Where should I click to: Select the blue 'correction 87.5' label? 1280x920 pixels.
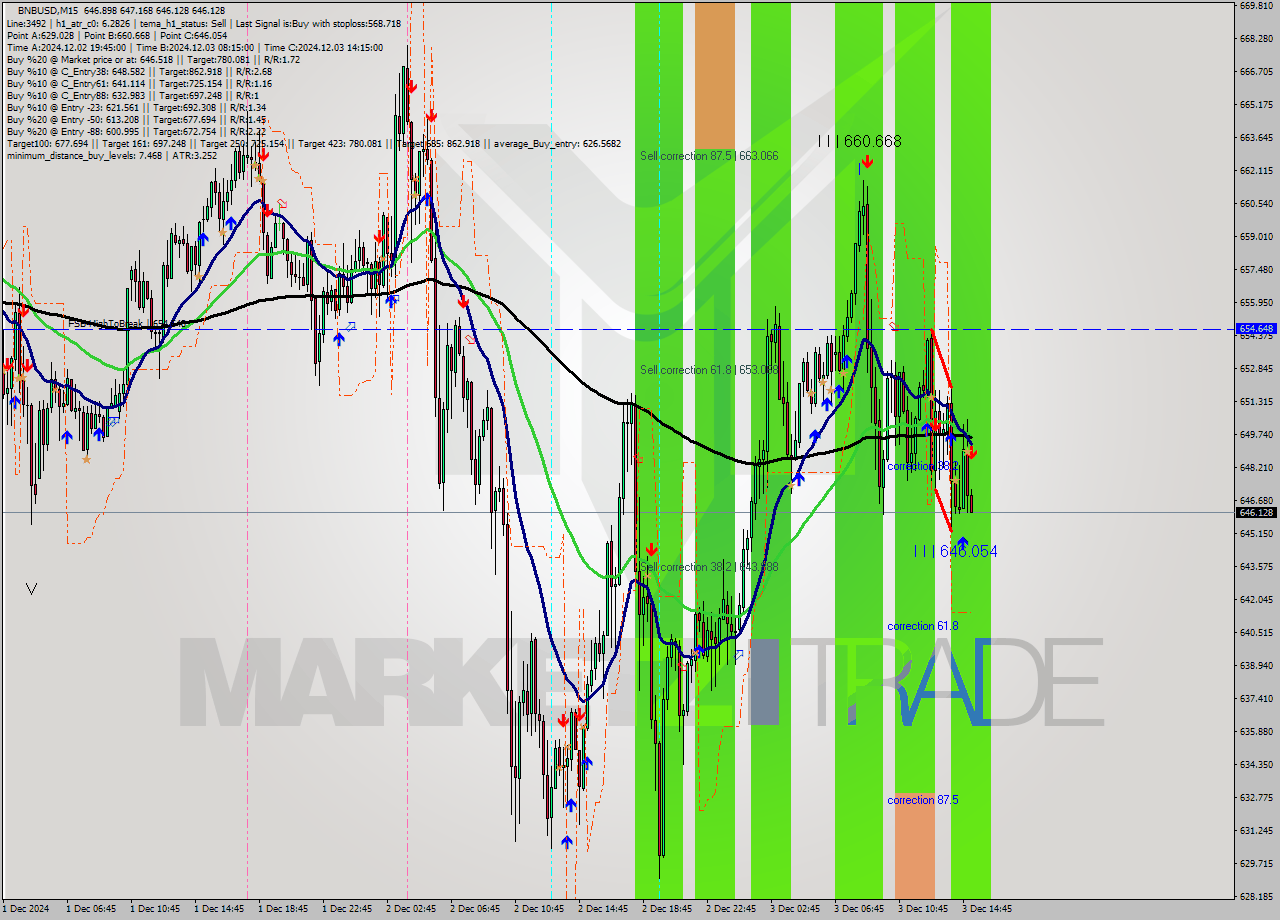923,800
